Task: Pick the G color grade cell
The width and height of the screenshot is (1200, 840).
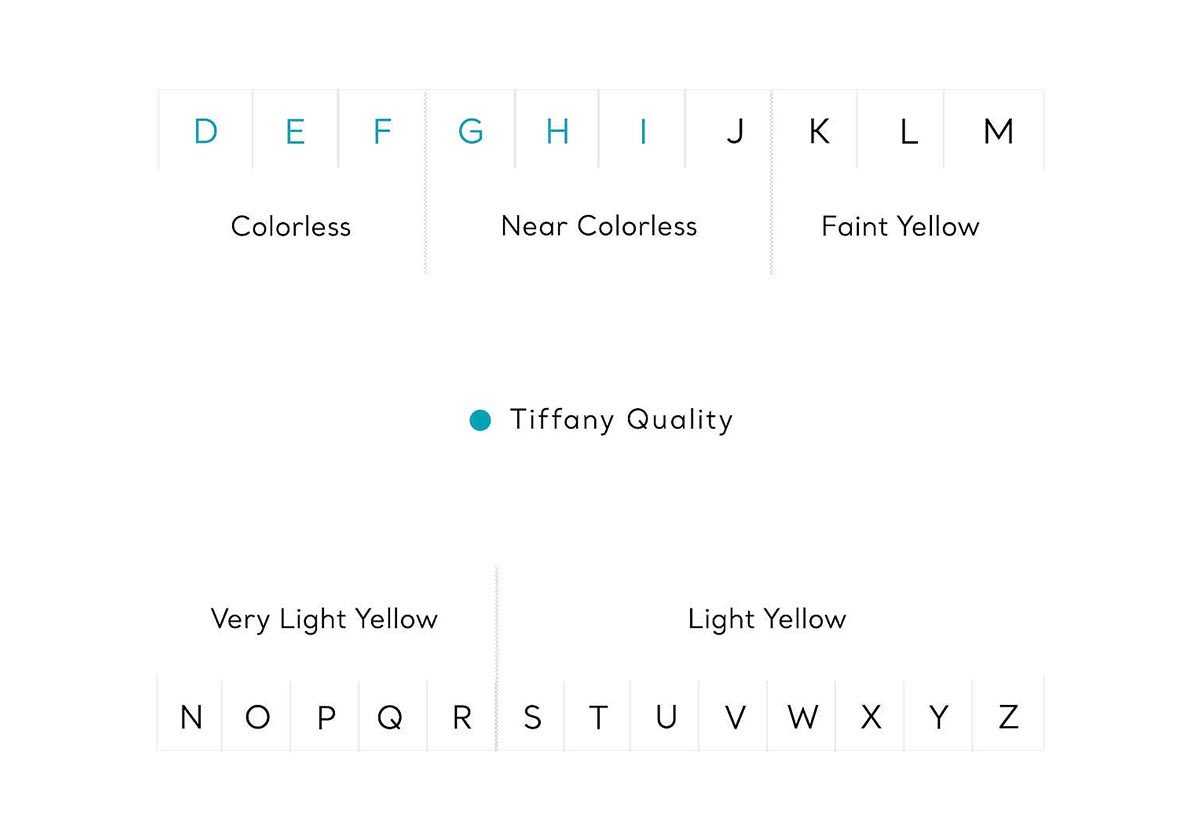Action: click(470, 130)
